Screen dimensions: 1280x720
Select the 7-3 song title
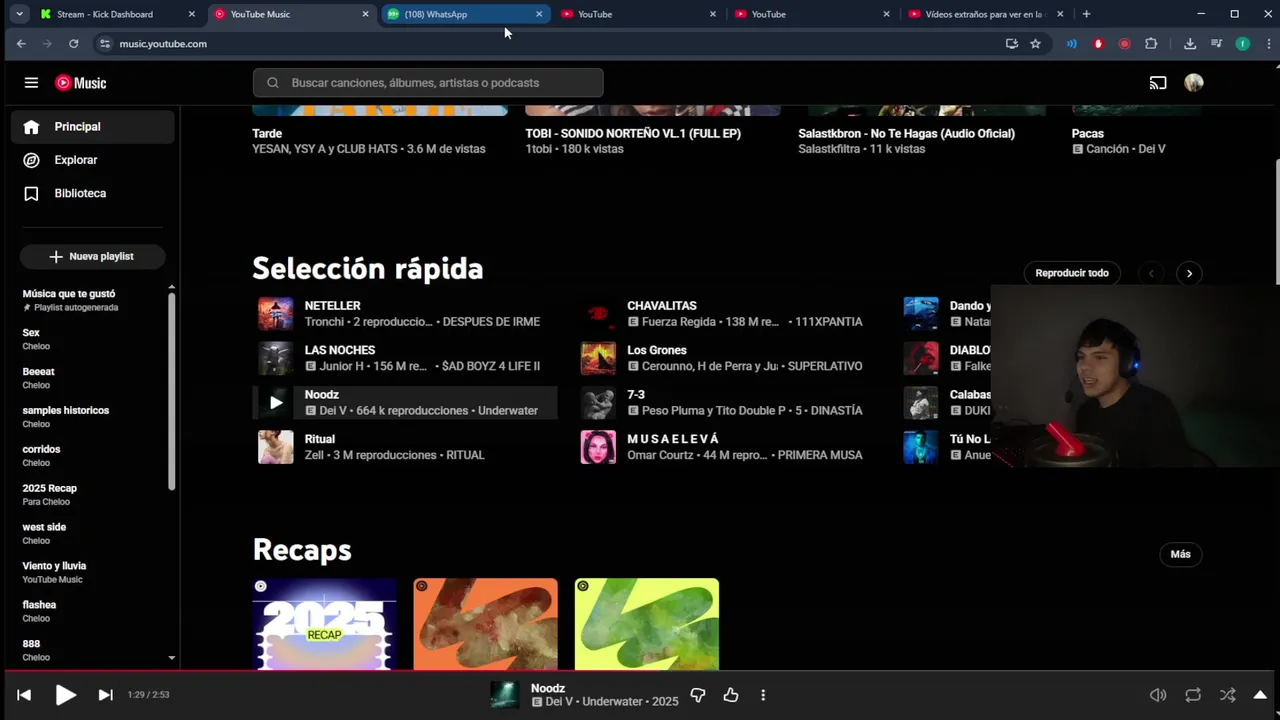(636, 395)
